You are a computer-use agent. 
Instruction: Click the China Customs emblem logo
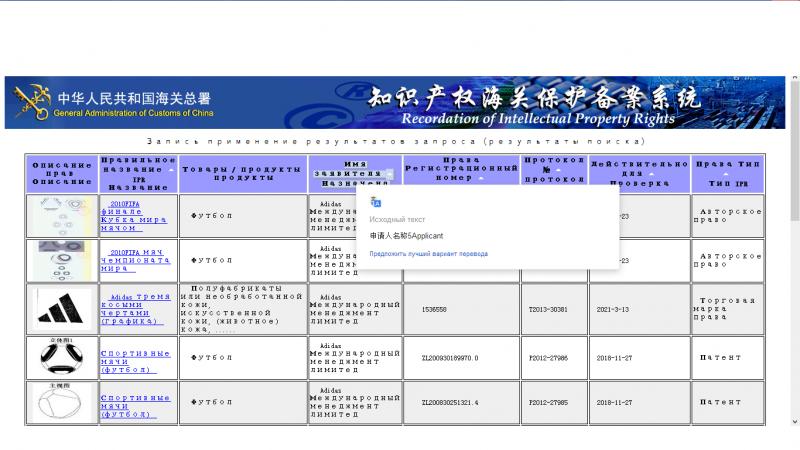pos(30,101)
